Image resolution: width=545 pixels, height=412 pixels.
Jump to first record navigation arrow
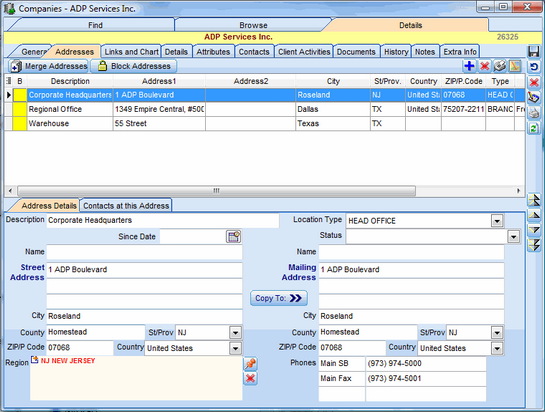[x=534, y=200]
